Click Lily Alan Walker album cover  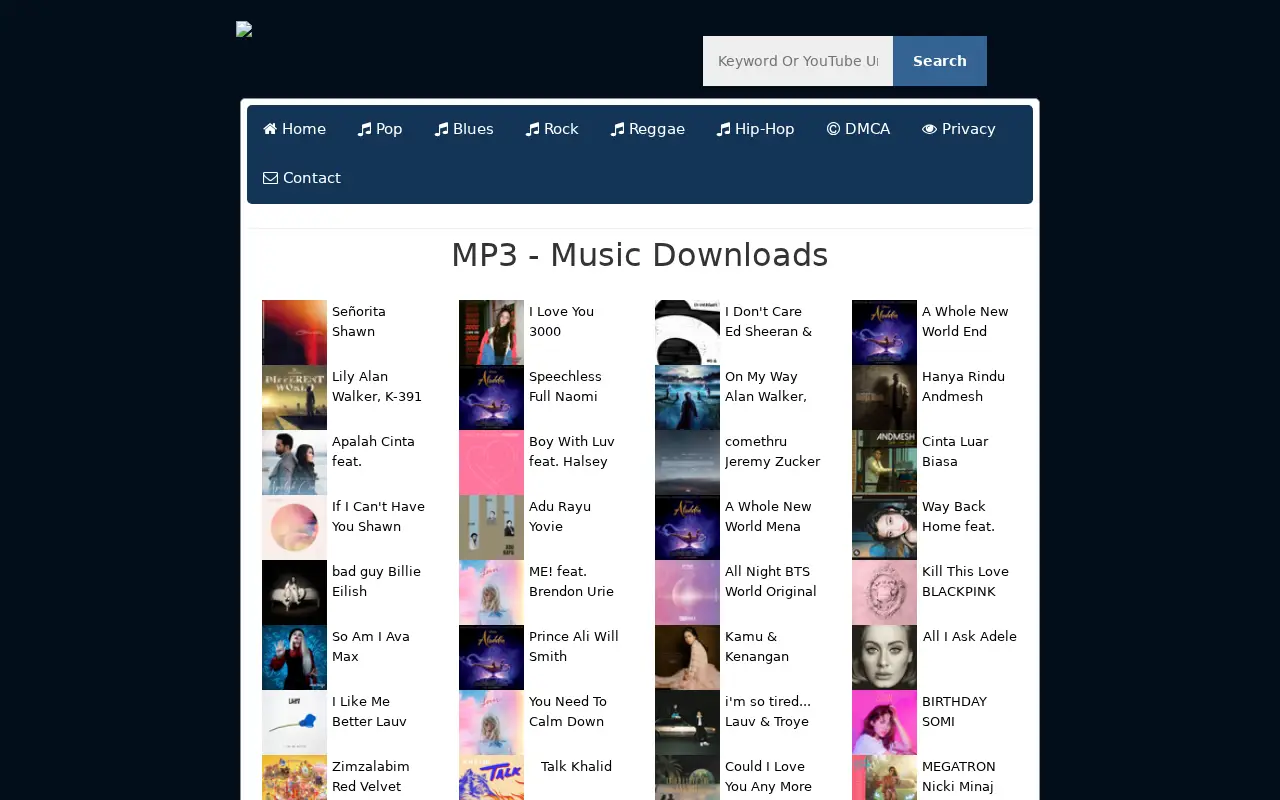click(x=294, y=397)
